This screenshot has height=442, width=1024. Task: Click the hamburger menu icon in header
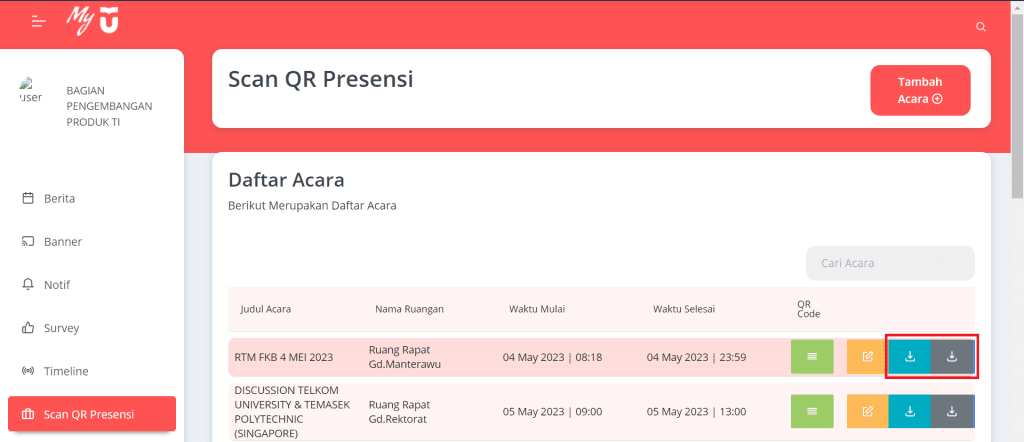tap(39, 21)
